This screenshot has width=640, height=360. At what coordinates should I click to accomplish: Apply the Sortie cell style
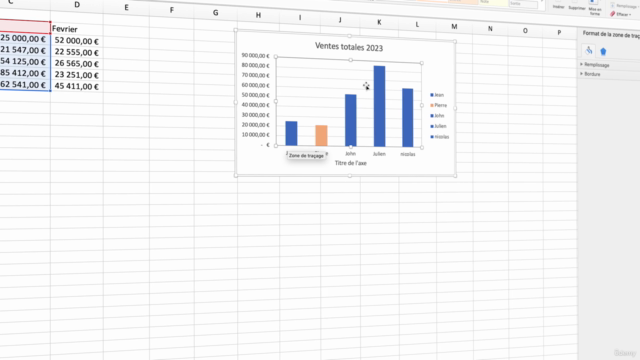coord(523,4)
